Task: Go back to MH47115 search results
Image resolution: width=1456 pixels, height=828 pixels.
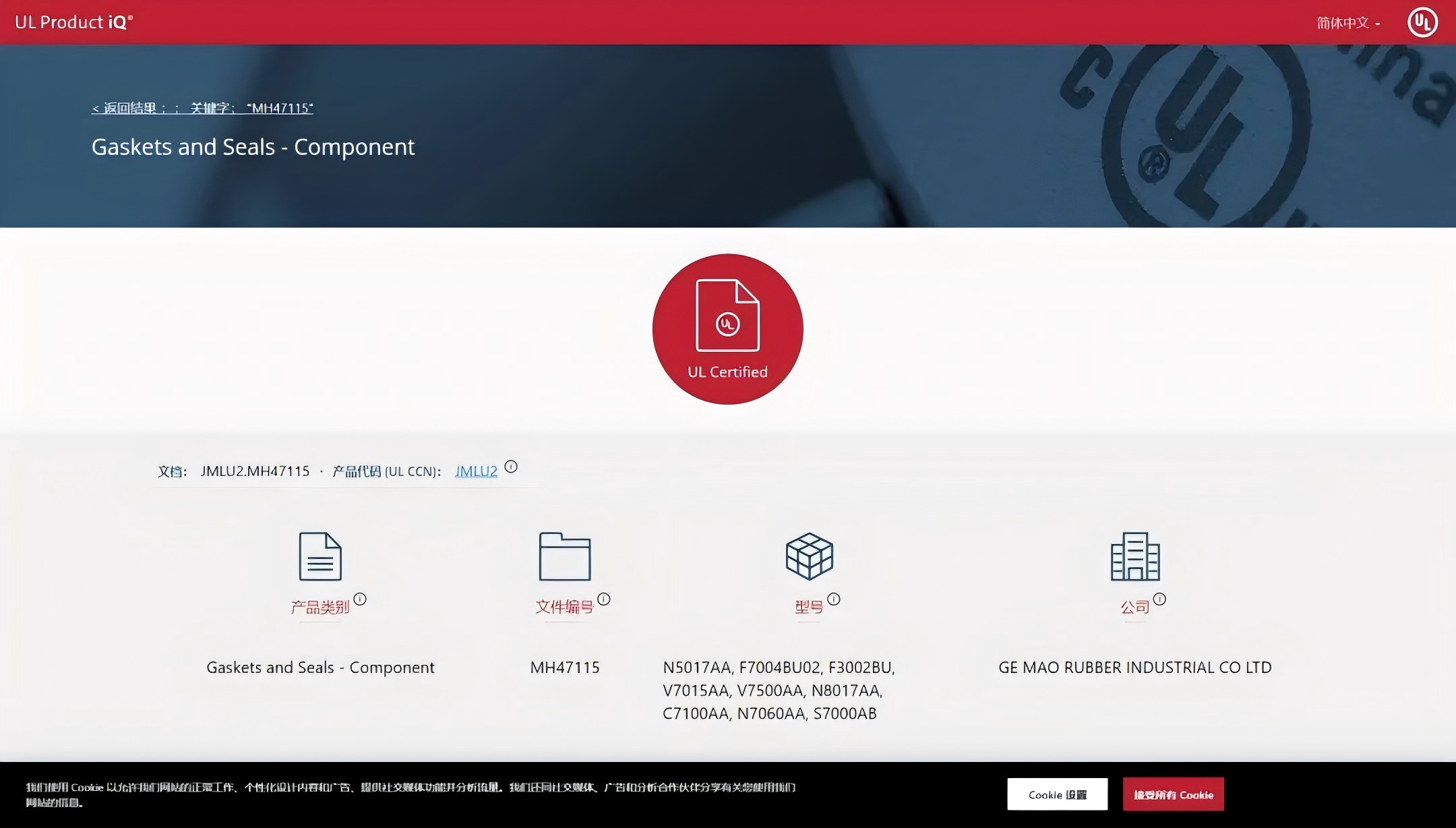Action: [x=202, y=108]
